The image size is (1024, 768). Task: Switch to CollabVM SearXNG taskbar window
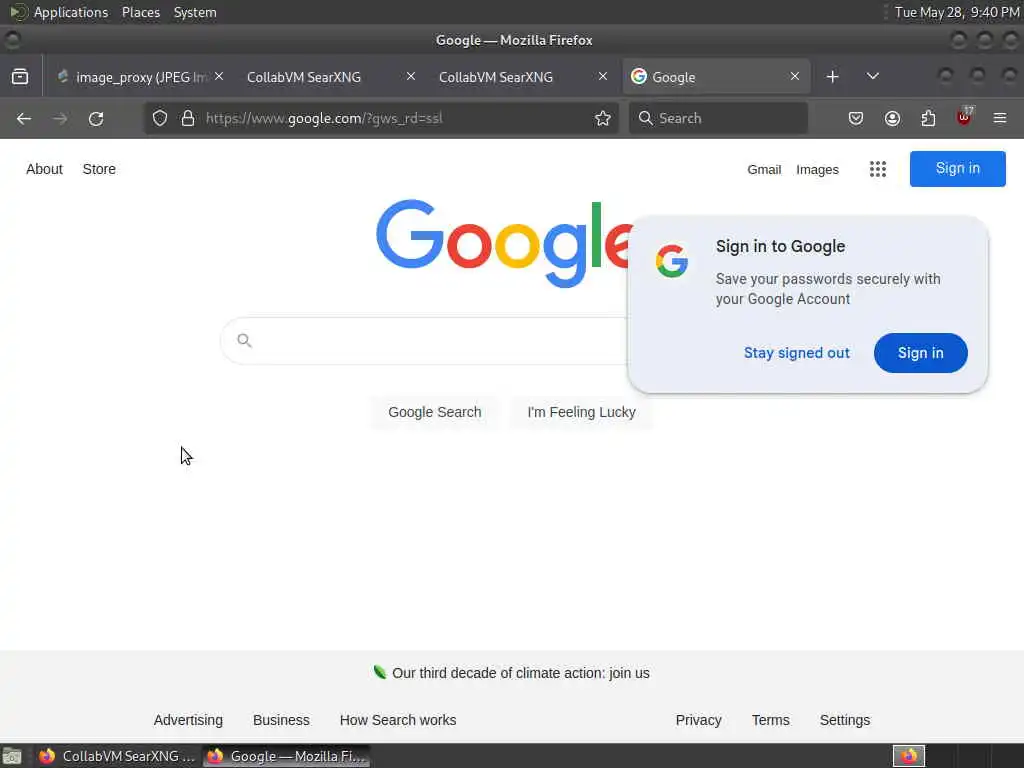pos(118,756)
